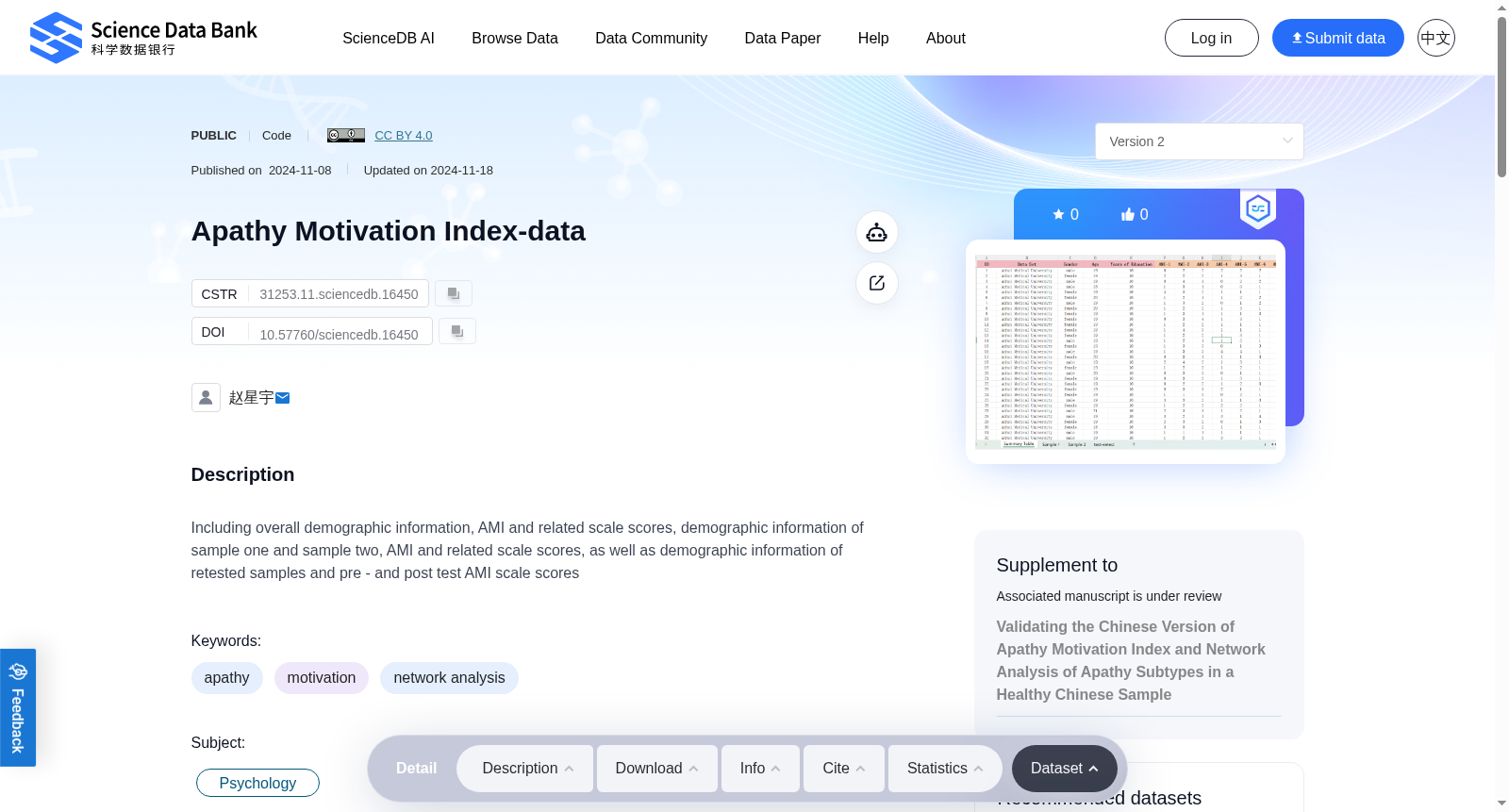Open the Browse Data menu
1509x812 pixels.
(x=515, y=38)
